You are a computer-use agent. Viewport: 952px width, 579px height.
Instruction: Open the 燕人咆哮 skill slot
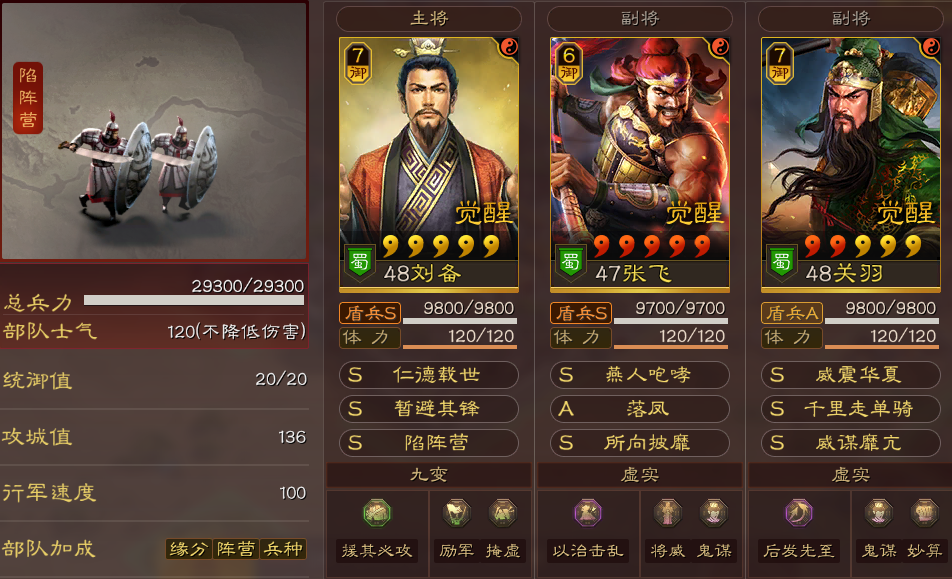click(x=639, y=374)
